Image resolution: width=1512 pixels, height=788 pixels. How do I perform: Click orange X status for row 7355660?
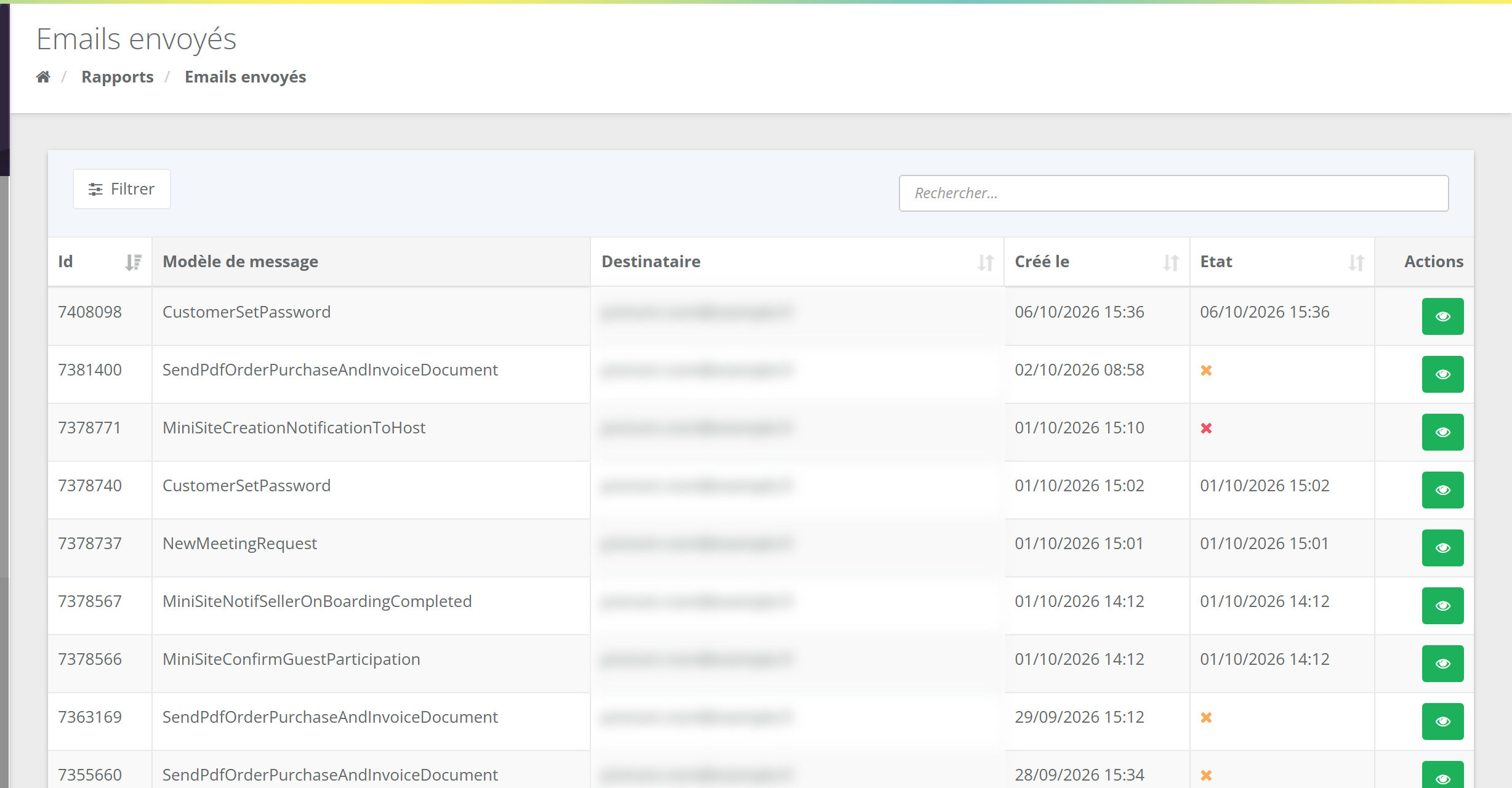point(1206,775)
